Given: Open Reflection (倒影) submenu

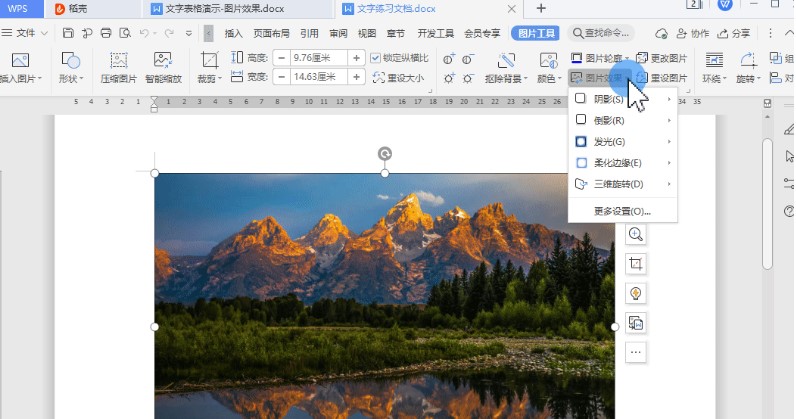Looking at the screenshot, I should pos(622,120).
